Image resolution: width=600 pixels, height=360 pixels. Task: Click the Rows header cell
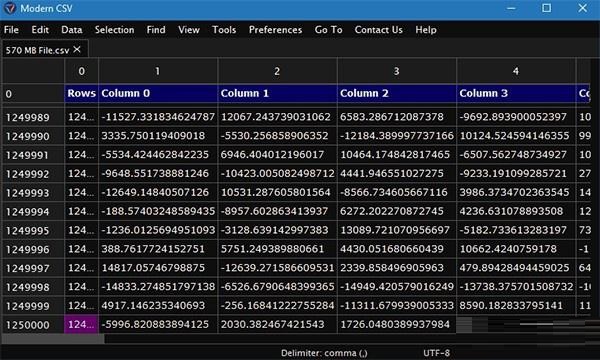coord(82,93)
